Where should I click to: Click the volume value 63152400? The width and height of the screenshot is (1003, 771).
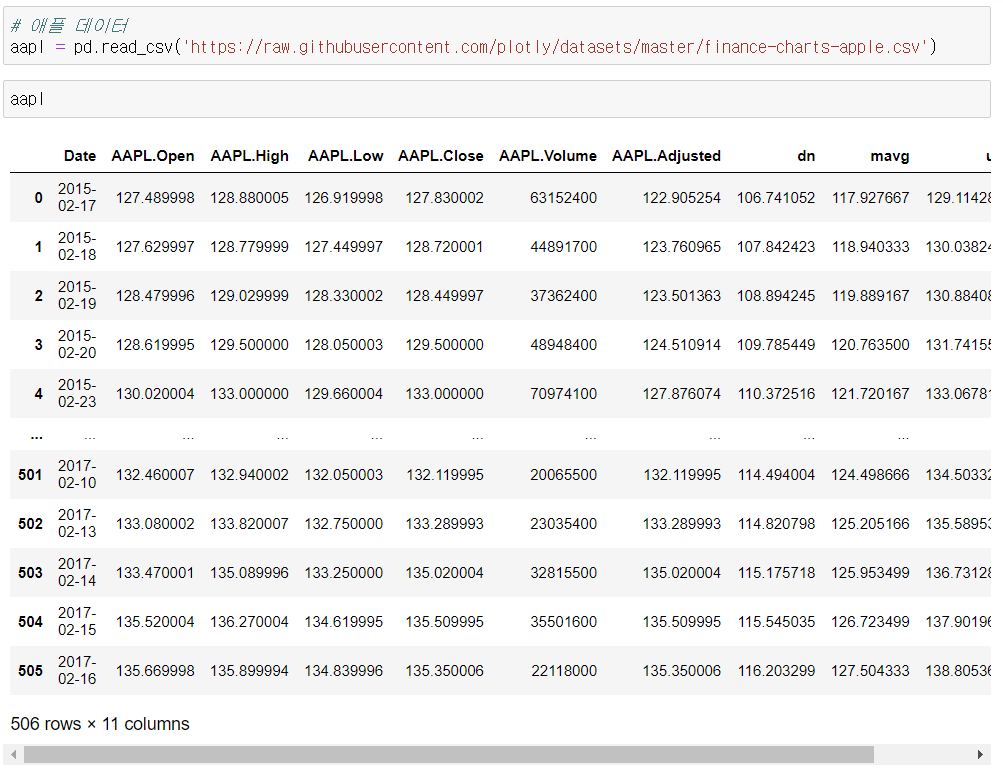564,198
